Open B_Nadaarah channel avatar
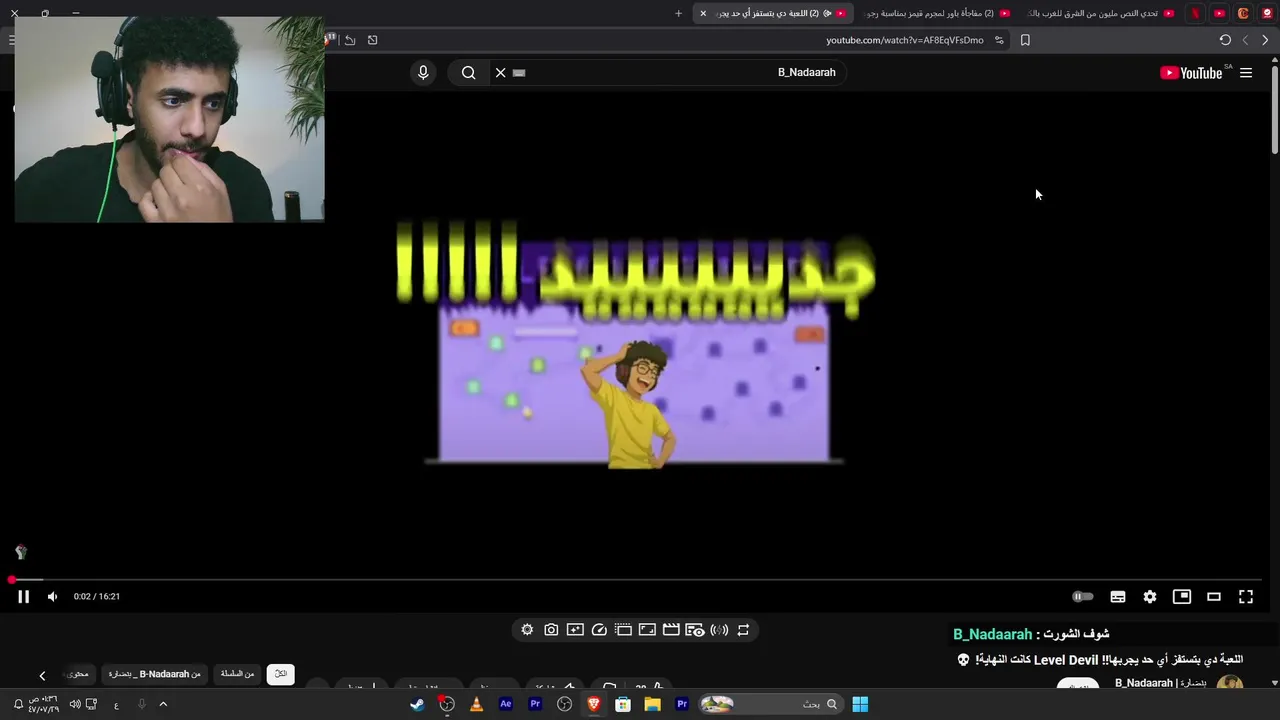 tap(1229, 684)
